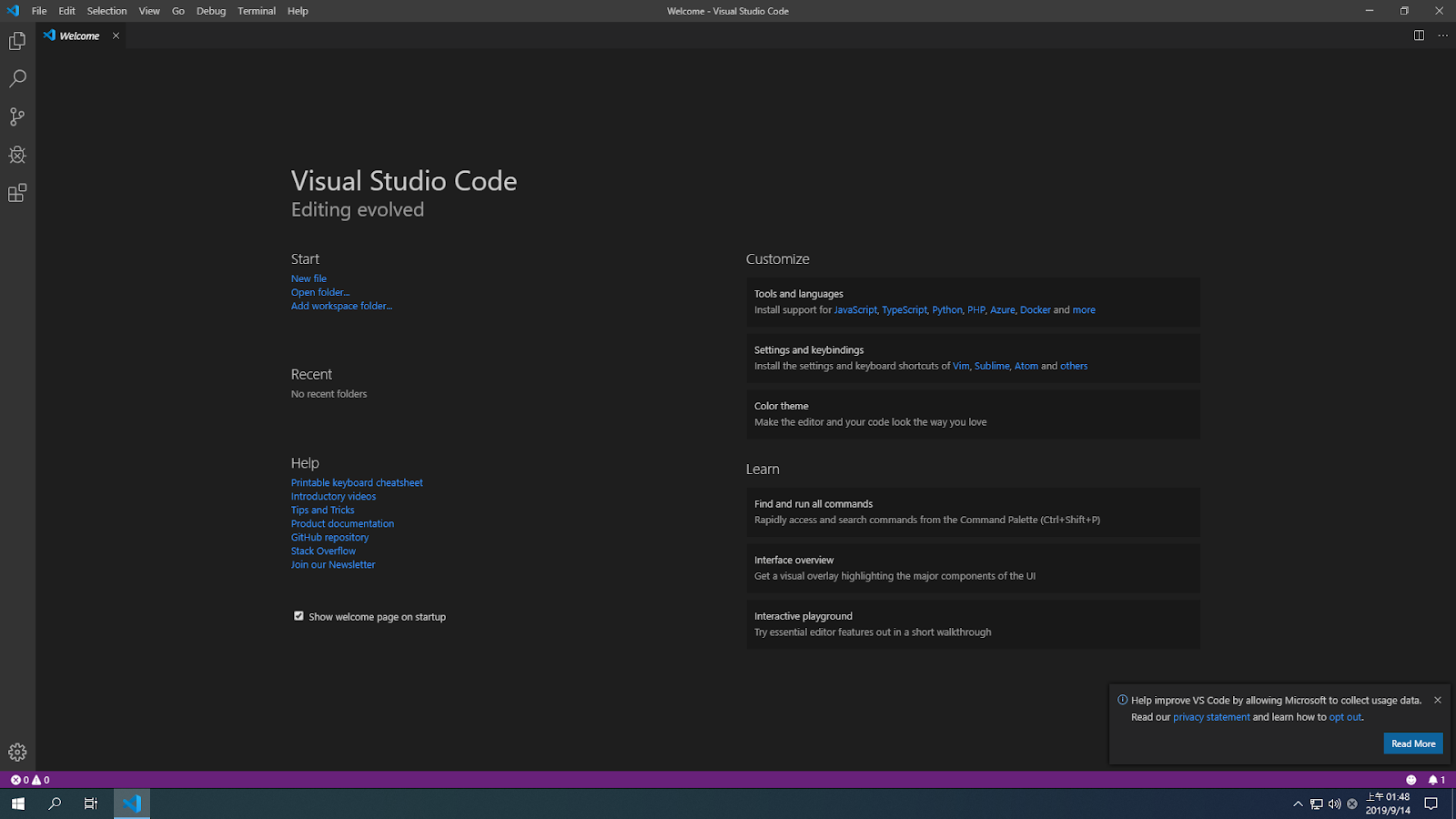Image resolution: width=1456 pixels, height=819 pixels.
Task: Open the Debug view in the sidebar
Action: 16,155
